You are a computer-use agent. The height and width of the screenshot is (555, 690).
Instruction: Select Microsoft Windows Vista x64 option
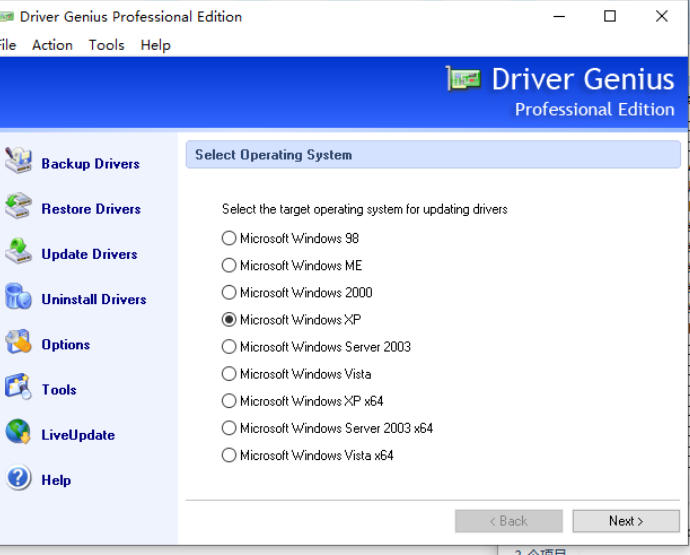pyautogui.click(x=229, y=456)
